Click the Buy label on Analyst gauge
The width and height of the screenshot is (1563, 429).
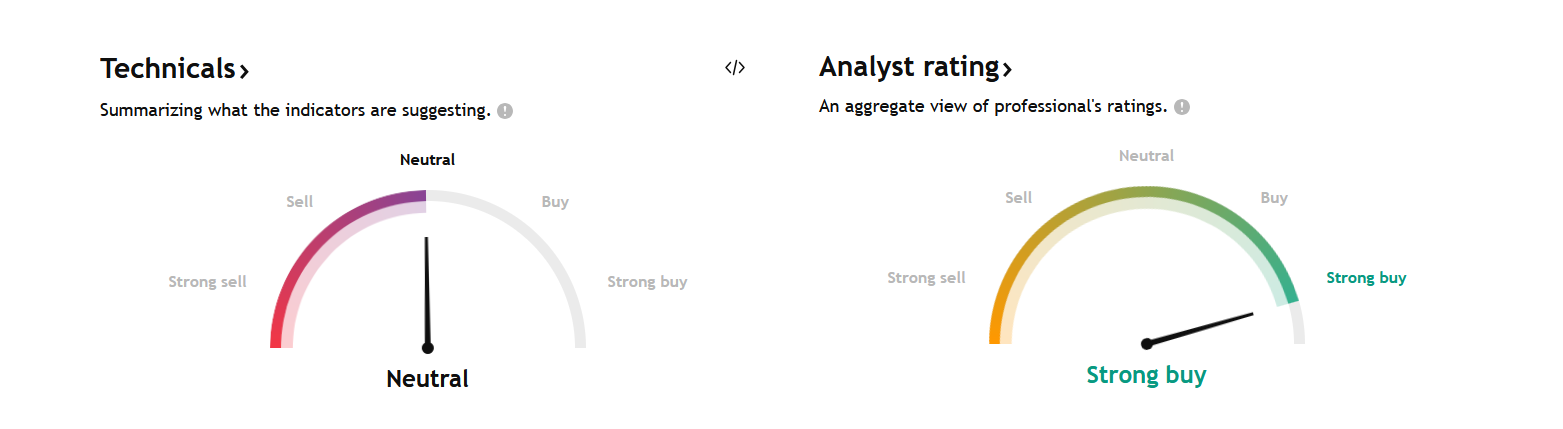pyautogui.click(x=1274, y=198)
